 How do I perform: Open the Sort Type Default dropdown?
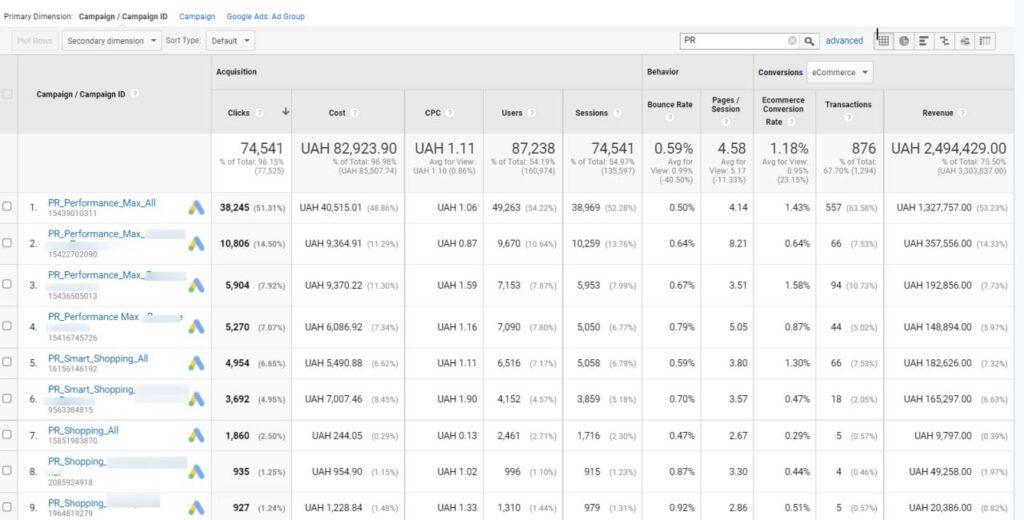click(x=230, y=41)
